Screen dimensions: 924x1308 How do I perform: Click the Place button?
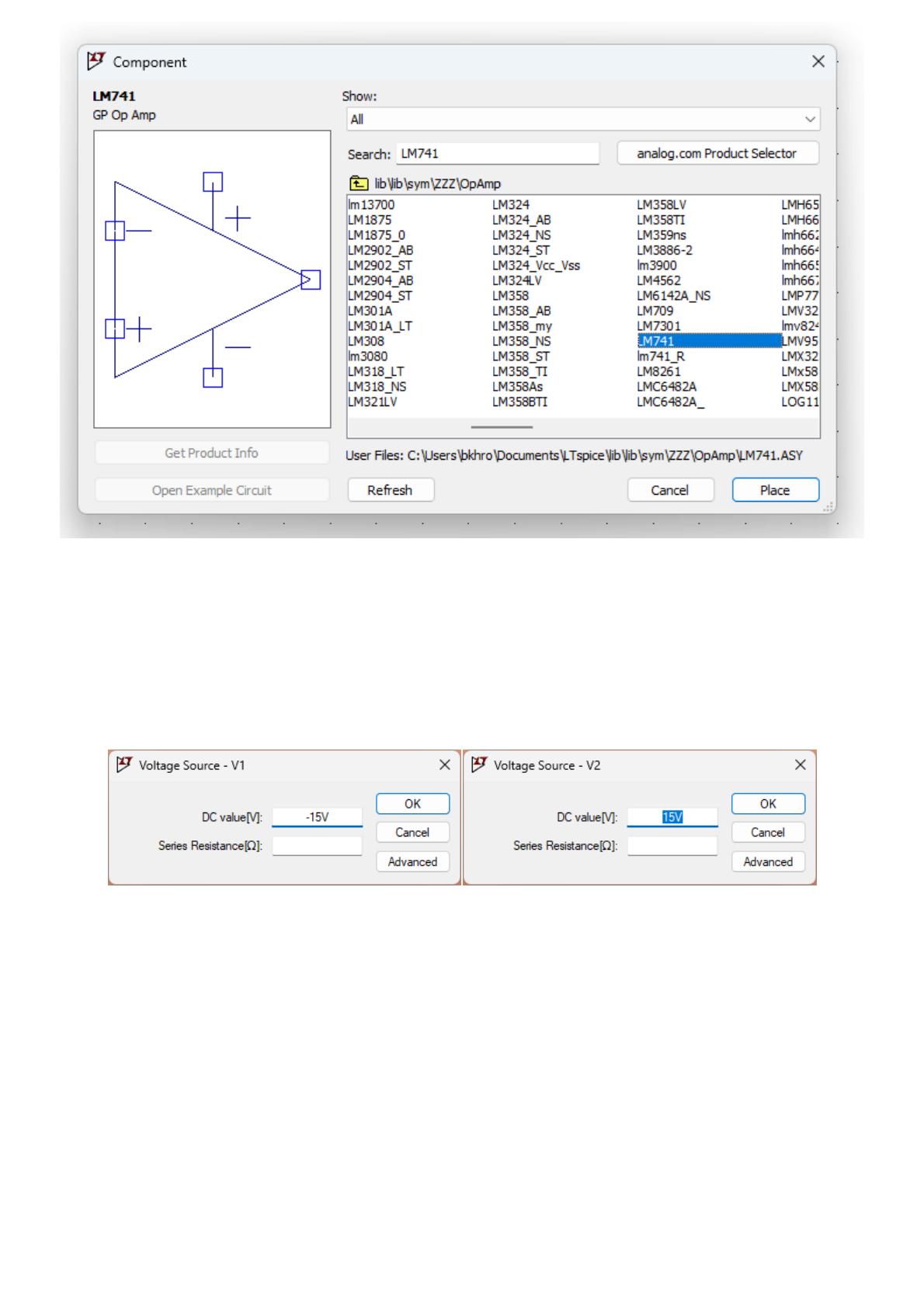pos(774,490)
